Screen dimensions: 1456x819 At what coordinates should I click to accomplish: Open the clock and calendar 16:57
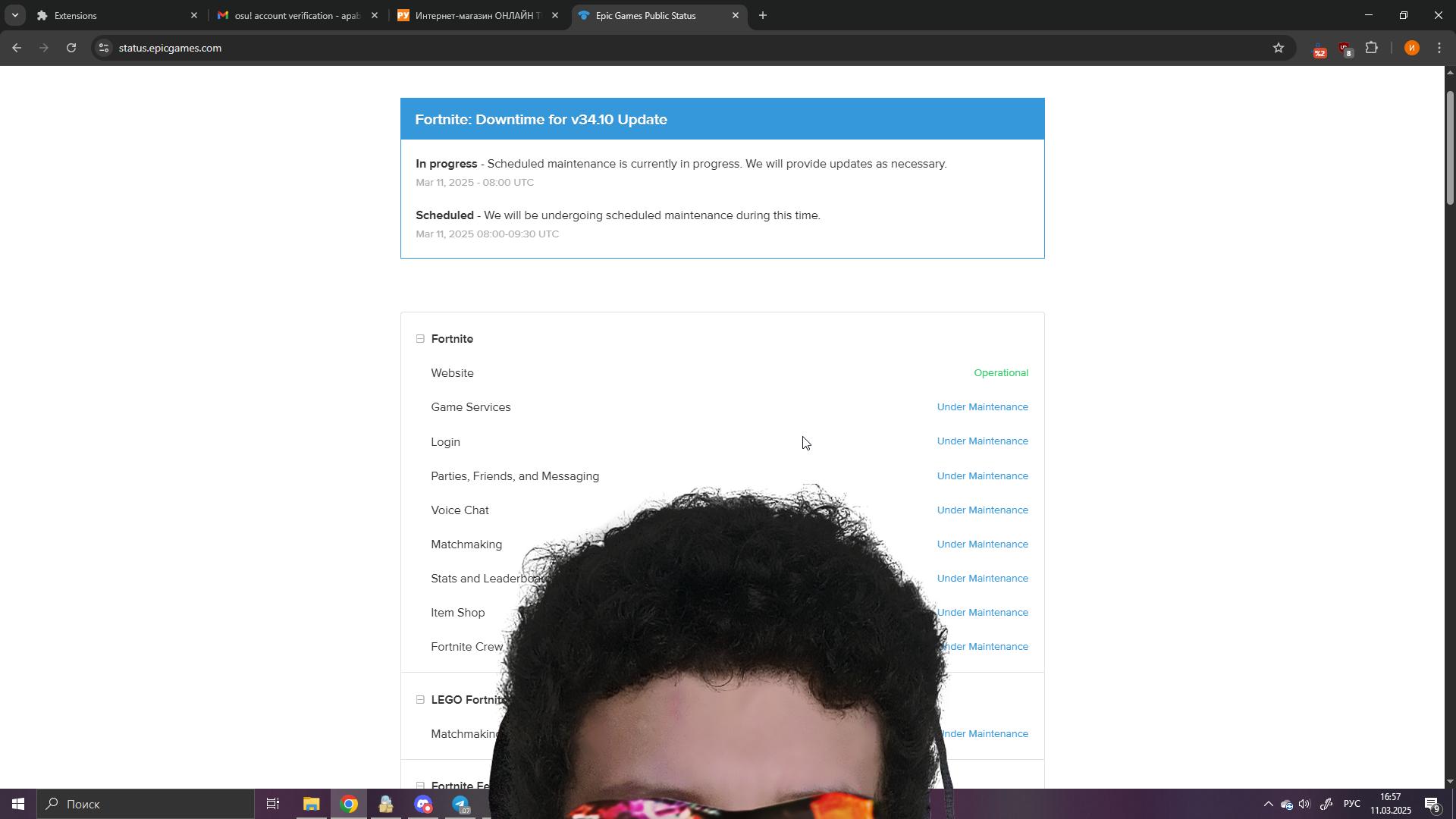coord(1391,804)
